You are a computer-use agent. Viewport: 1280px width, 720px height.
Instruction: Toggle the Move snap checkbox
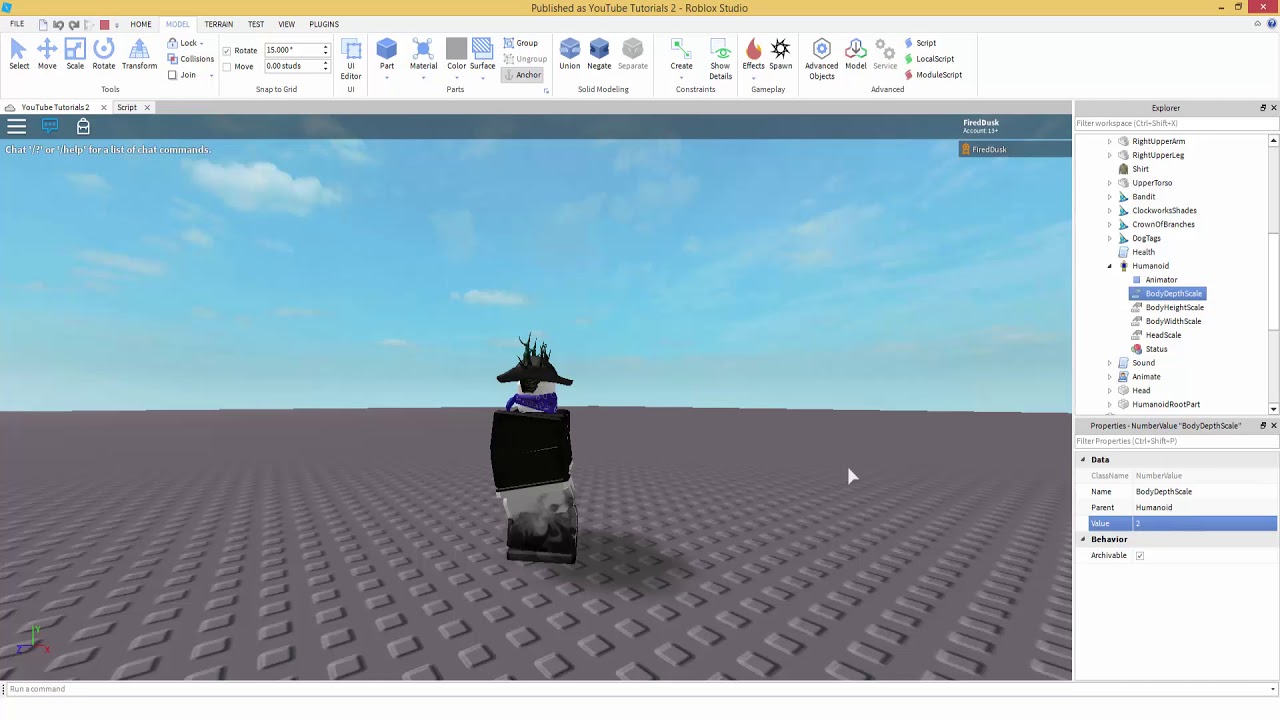click(227, 67)
